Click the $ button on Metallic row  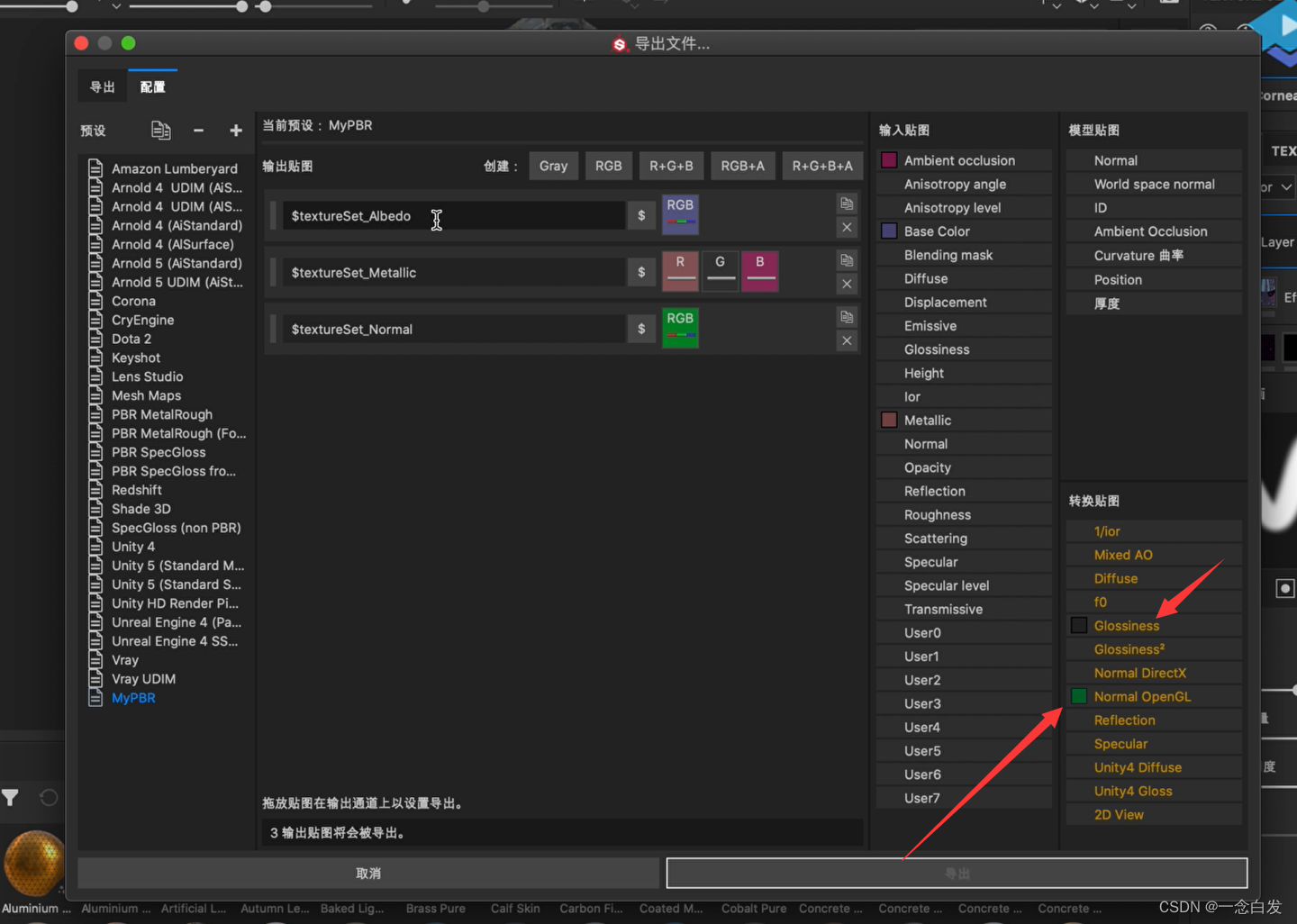pos(641,272)
